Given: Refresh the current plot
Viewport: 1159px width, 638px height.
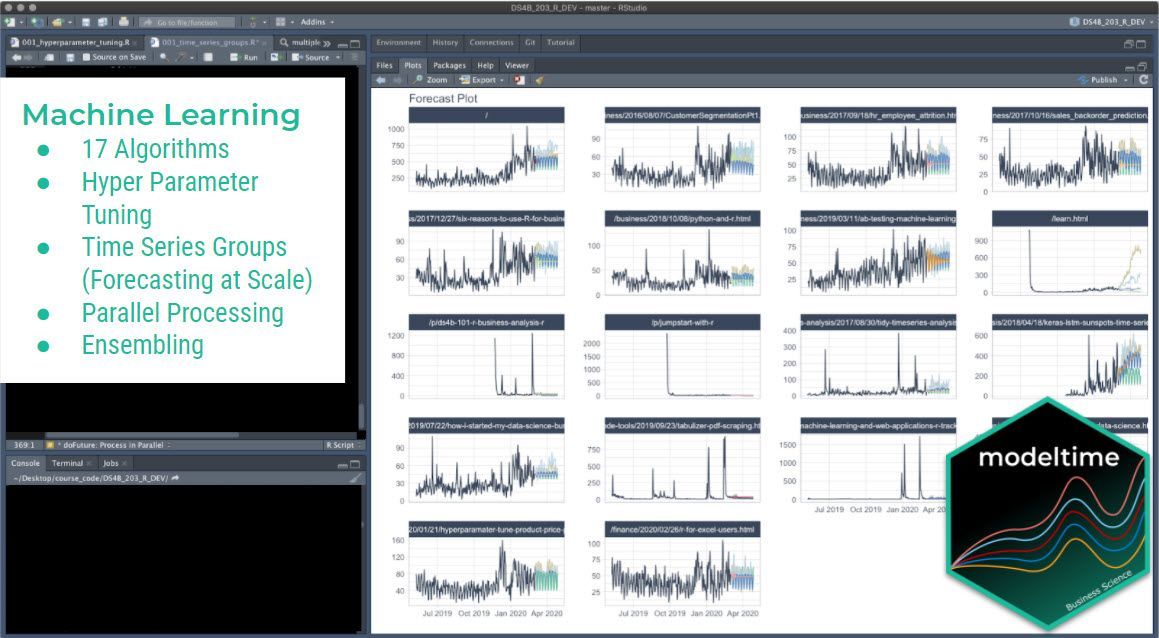Looking at the screenshot, I should [x=1143, y=80].
